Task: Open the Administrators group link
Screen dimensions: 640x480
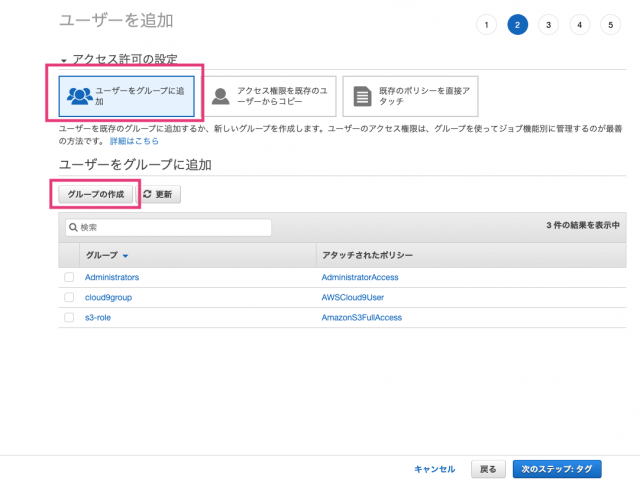Action: pos(112,277)
